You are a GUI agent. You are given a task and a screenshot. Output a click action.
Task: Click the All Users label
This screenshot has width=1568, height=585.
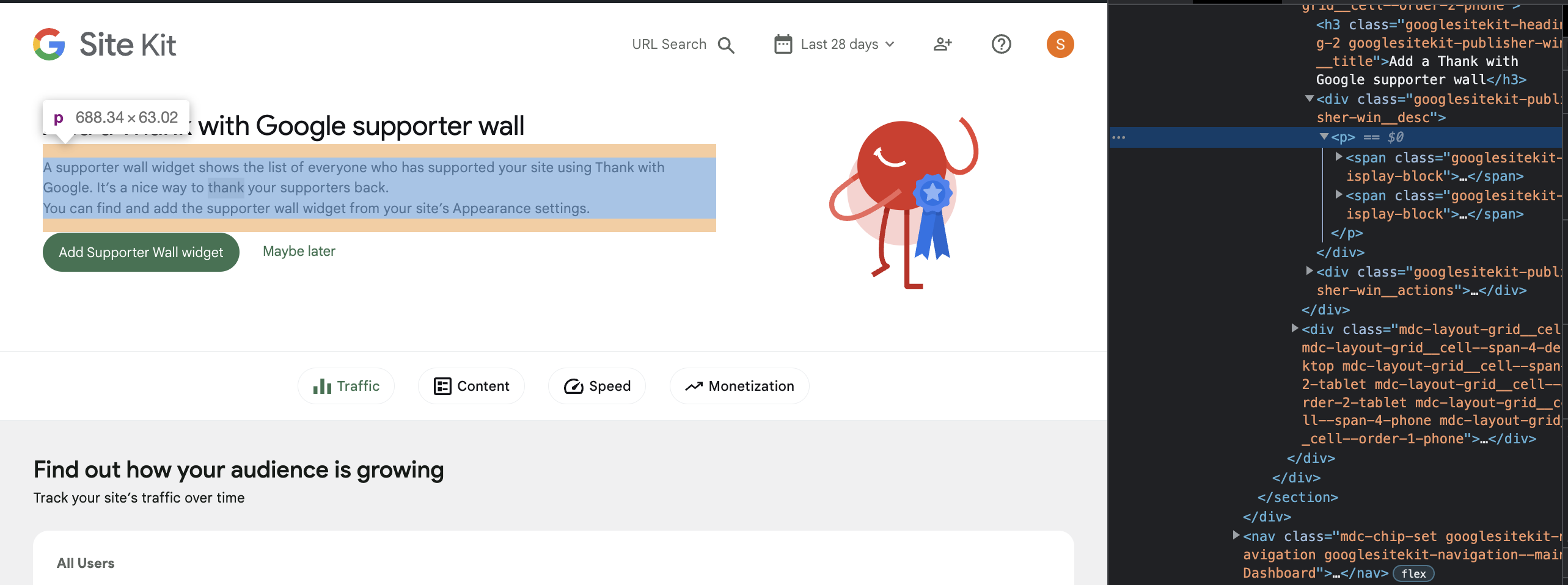(86, 563)
